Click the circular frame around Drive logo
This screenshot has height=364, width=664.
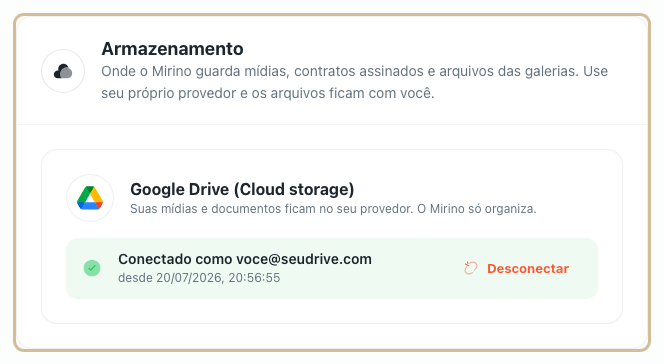point(90,198)
